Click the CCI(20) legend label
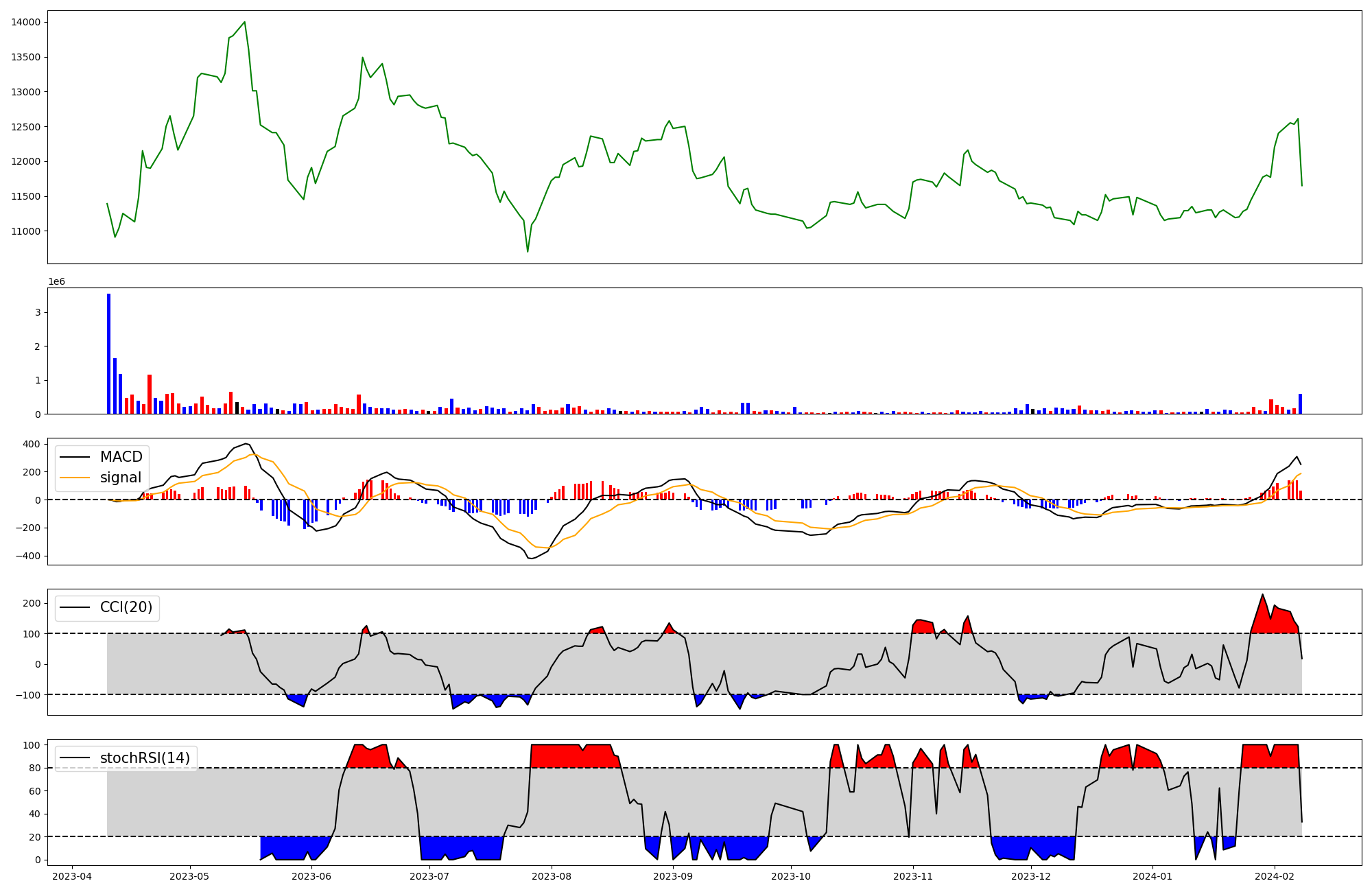This screenshot has width=1372, height=892. (126, 607)
